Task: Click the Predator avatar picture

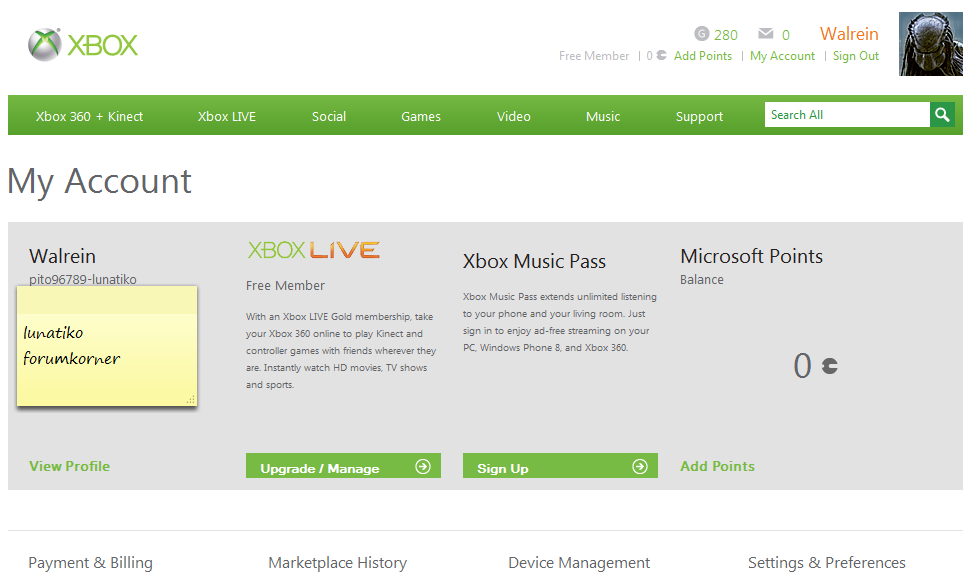Action: [x=930, y=44]
